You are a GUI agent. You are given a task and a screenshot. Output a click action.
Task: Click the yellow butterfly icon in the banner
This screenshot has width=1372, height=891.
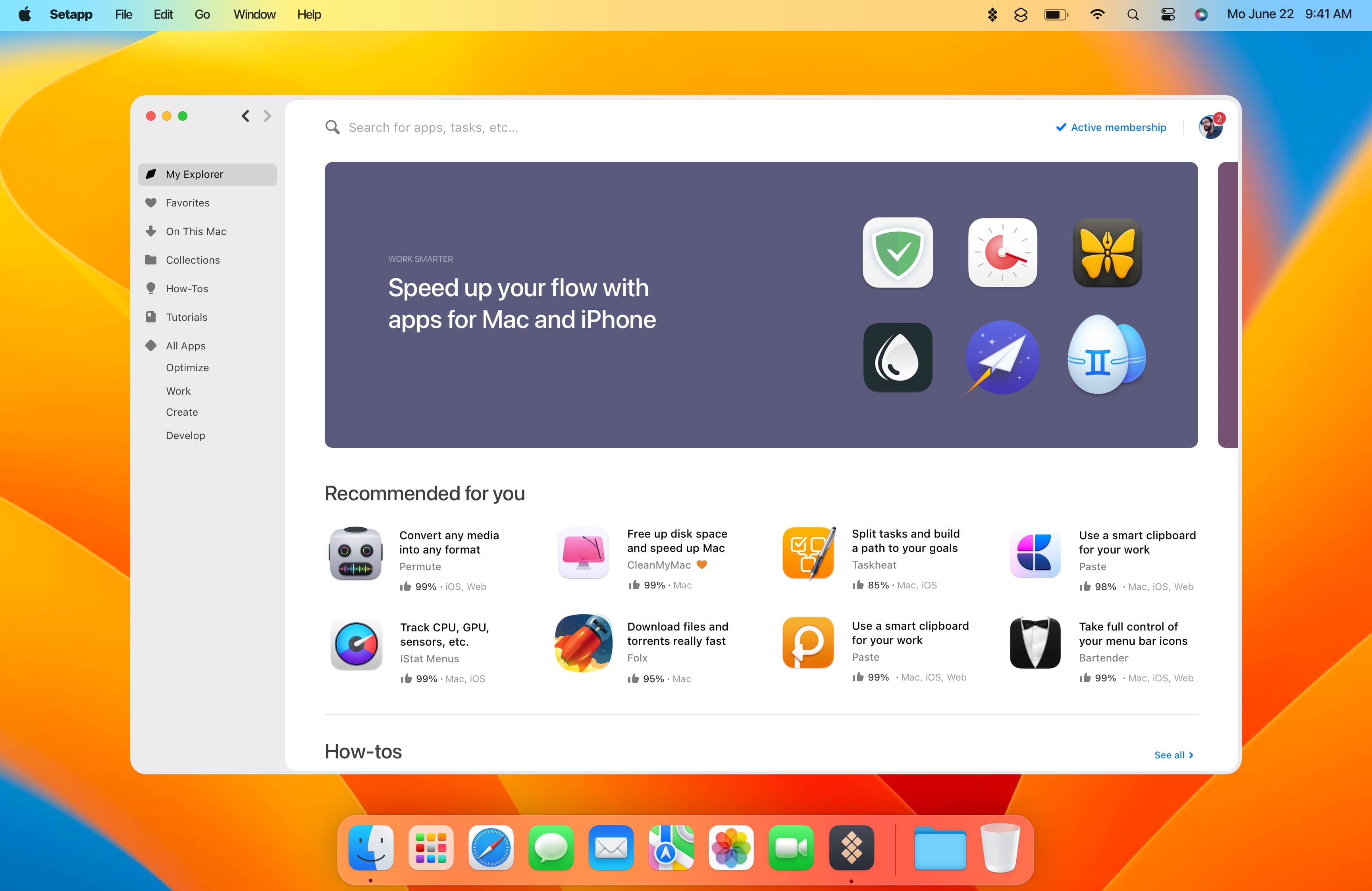(1107, 253)
